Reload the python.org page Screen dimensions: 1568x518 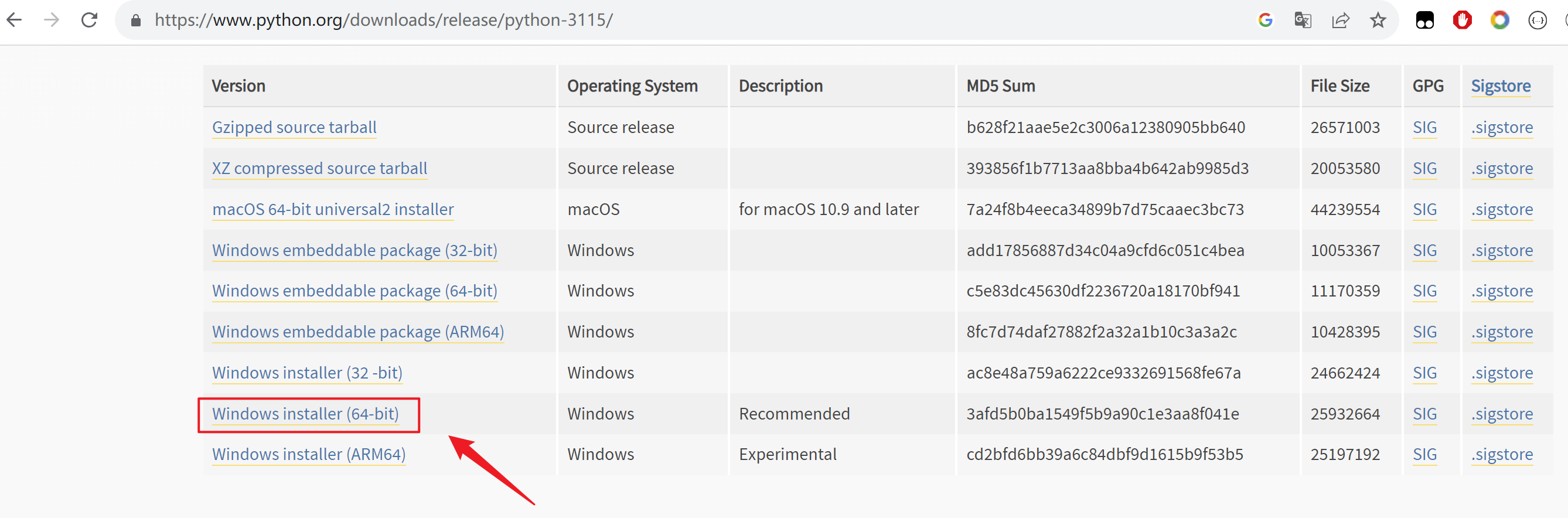[90, 20]
